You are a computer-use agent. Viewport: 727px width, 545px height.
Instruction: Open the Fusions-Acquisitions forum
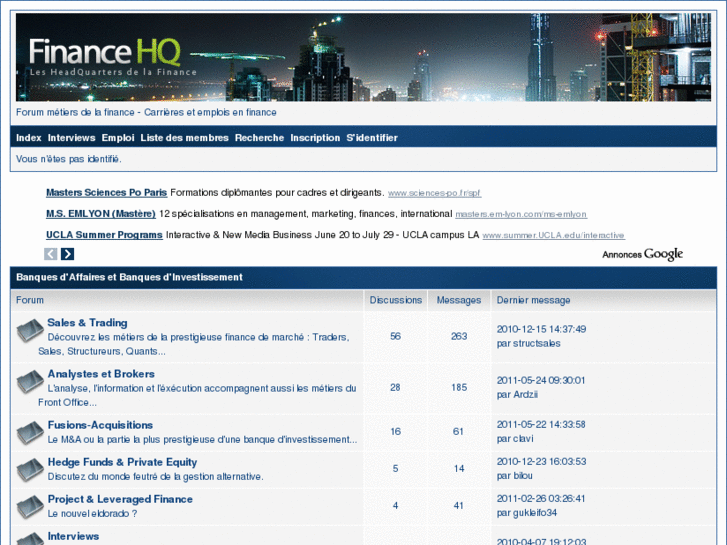click(x=100, y=425)
